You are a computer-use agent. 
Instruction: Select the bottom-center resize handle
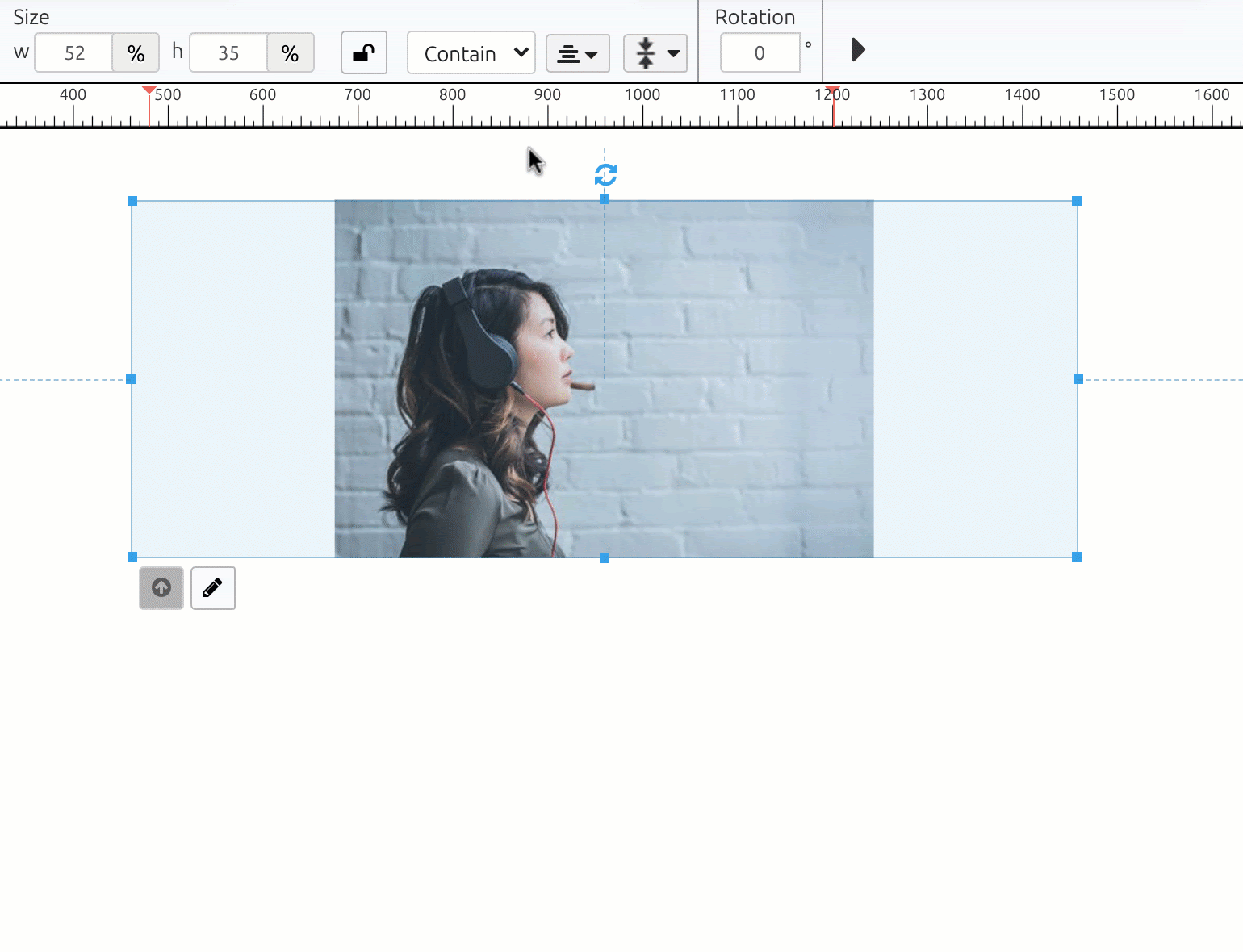(605, 558)
